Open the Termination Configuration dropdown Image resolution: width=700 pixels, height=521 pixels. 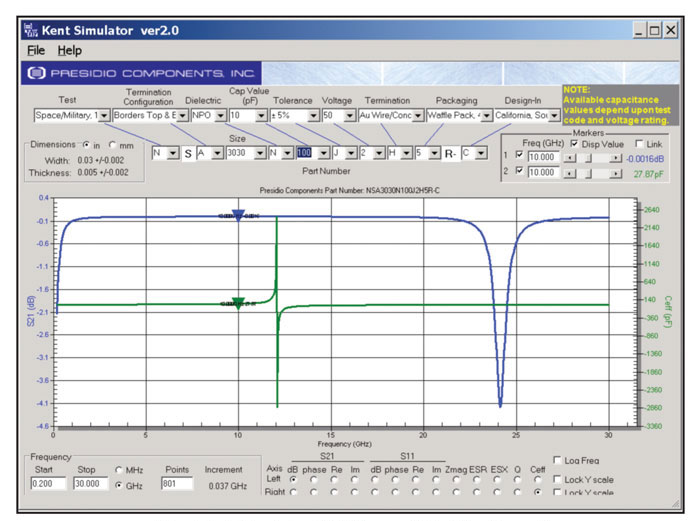tap(183, 116)
